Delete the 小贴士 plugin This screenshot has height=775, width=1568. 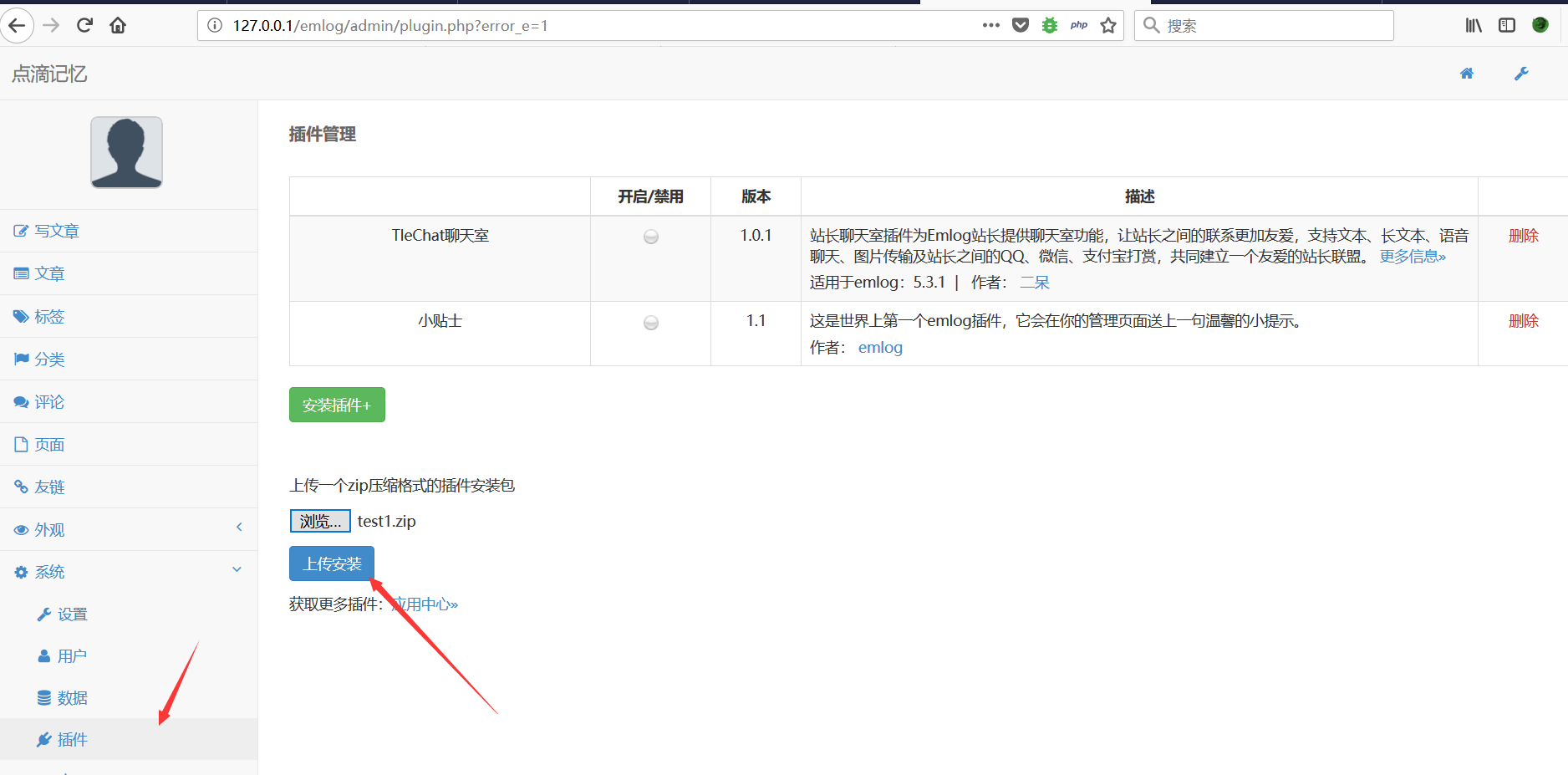pyautogui.click(x=1523, y=321)
